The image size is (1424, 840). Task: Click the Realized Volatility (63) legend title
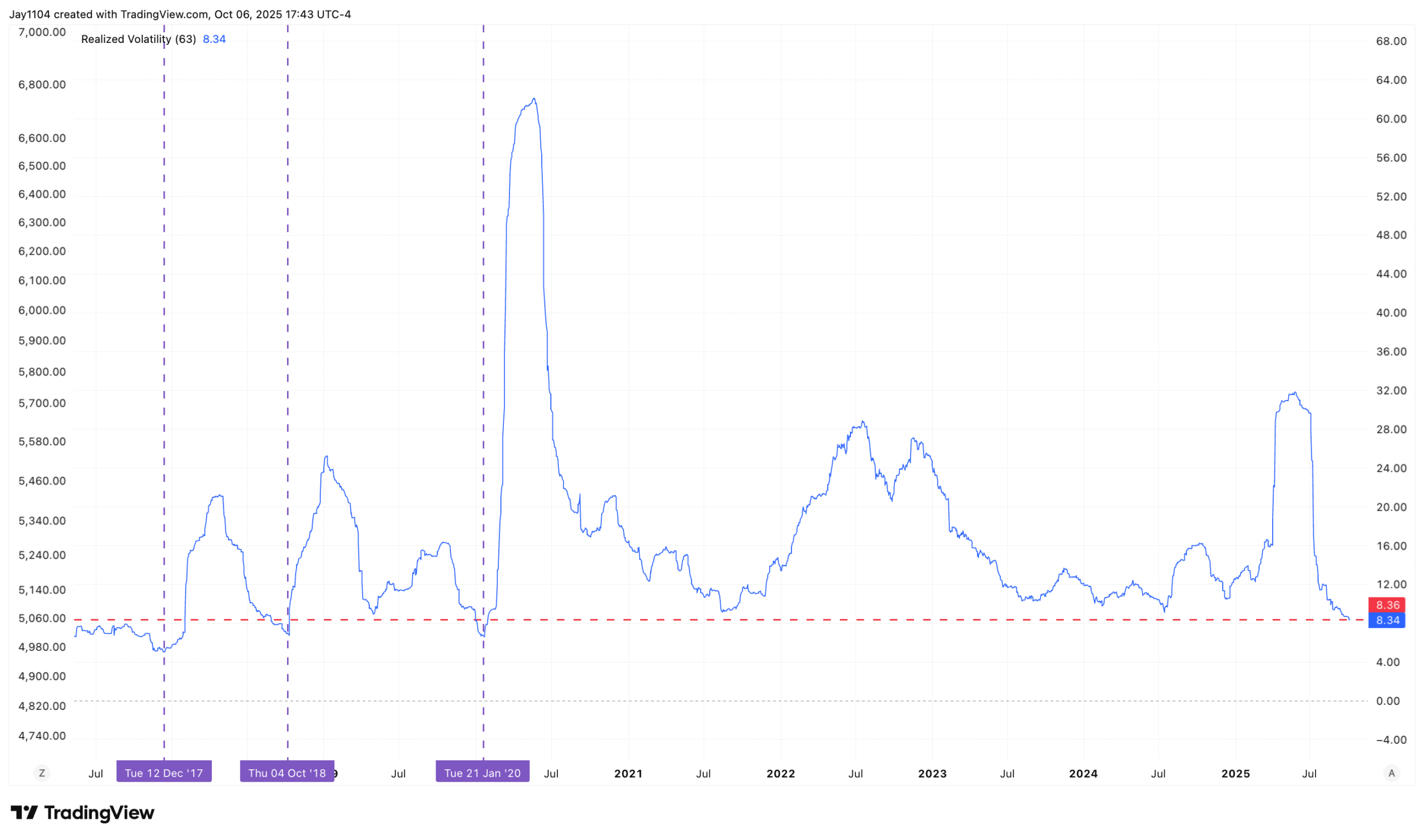tap(138, 39)
